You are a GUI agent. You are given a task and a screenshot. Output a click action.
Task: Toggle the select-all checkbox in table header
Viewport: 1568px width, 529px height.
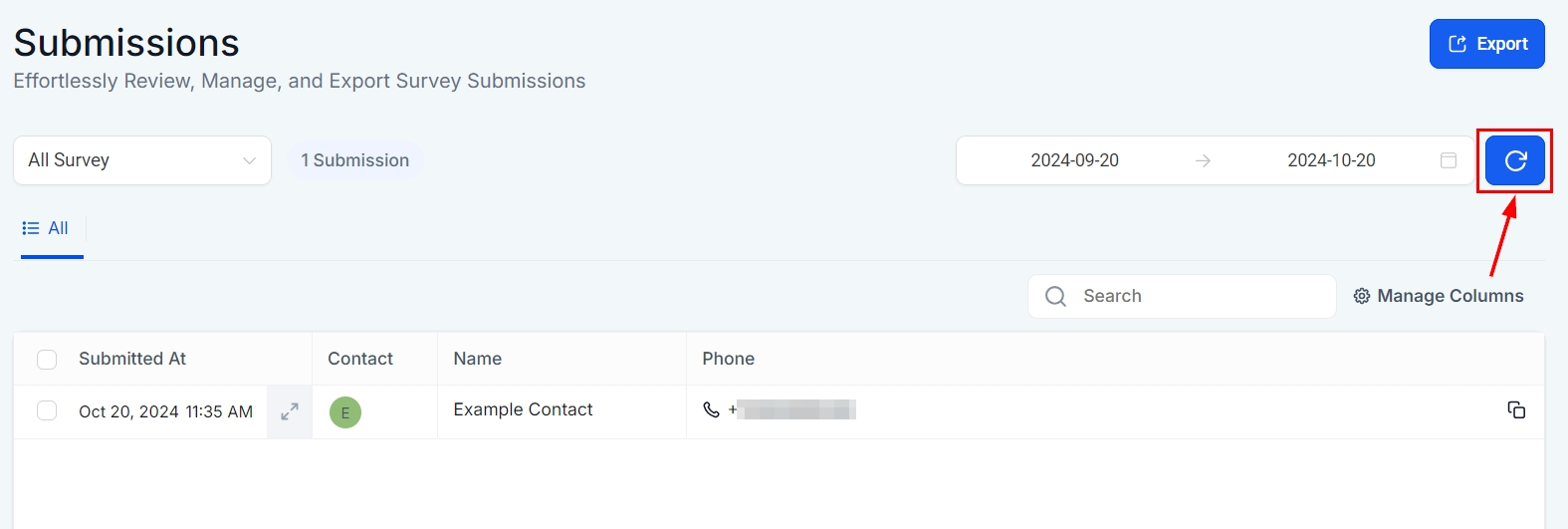click(47, 360)
